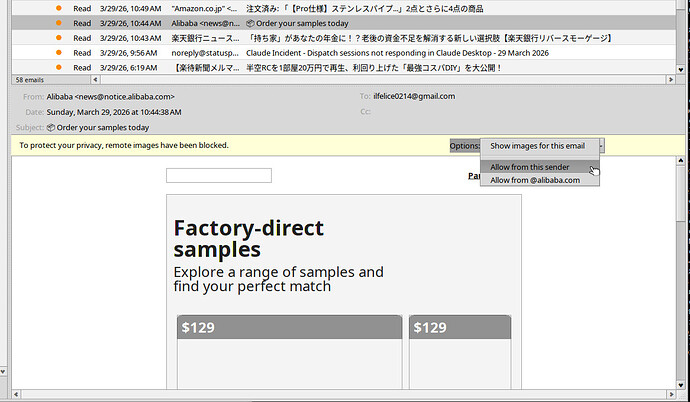Open the Options dropdown in privacy bar
This screenshot has height=402, width=690.
tap(465, 146)
